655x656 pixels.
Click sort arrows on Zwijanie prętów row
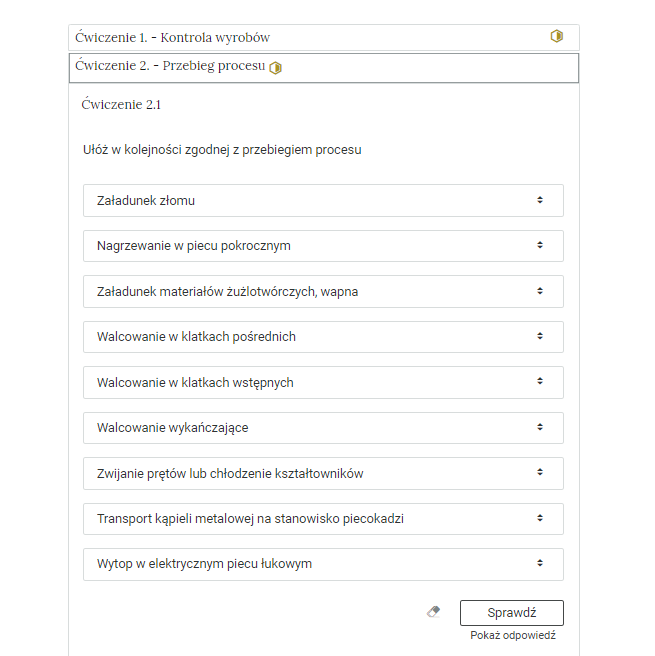tap(539, 472)
